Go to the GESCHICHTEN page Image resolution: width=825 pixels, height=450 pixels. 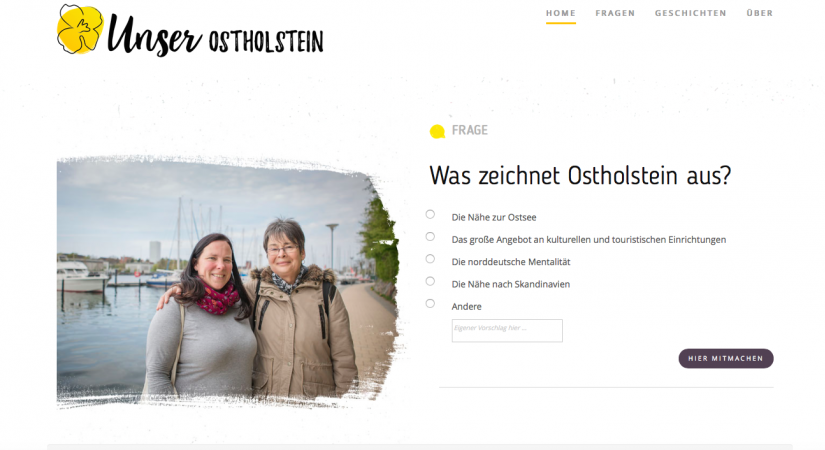[x=690, y=13]
